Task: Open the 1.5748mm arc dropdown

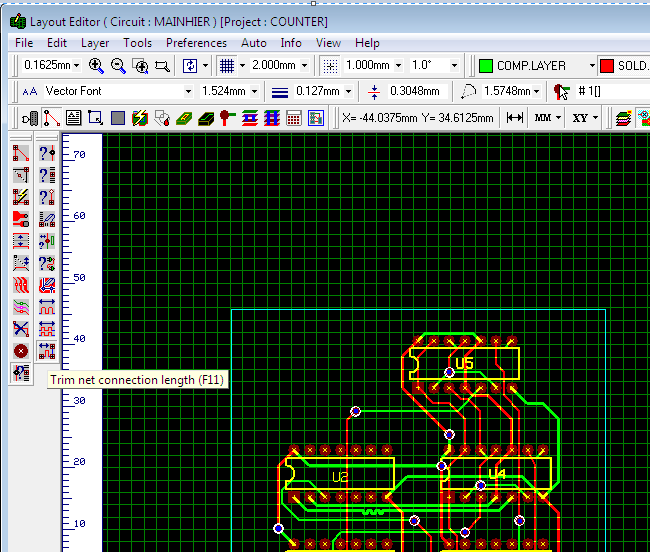Action: tap(537, 91)
